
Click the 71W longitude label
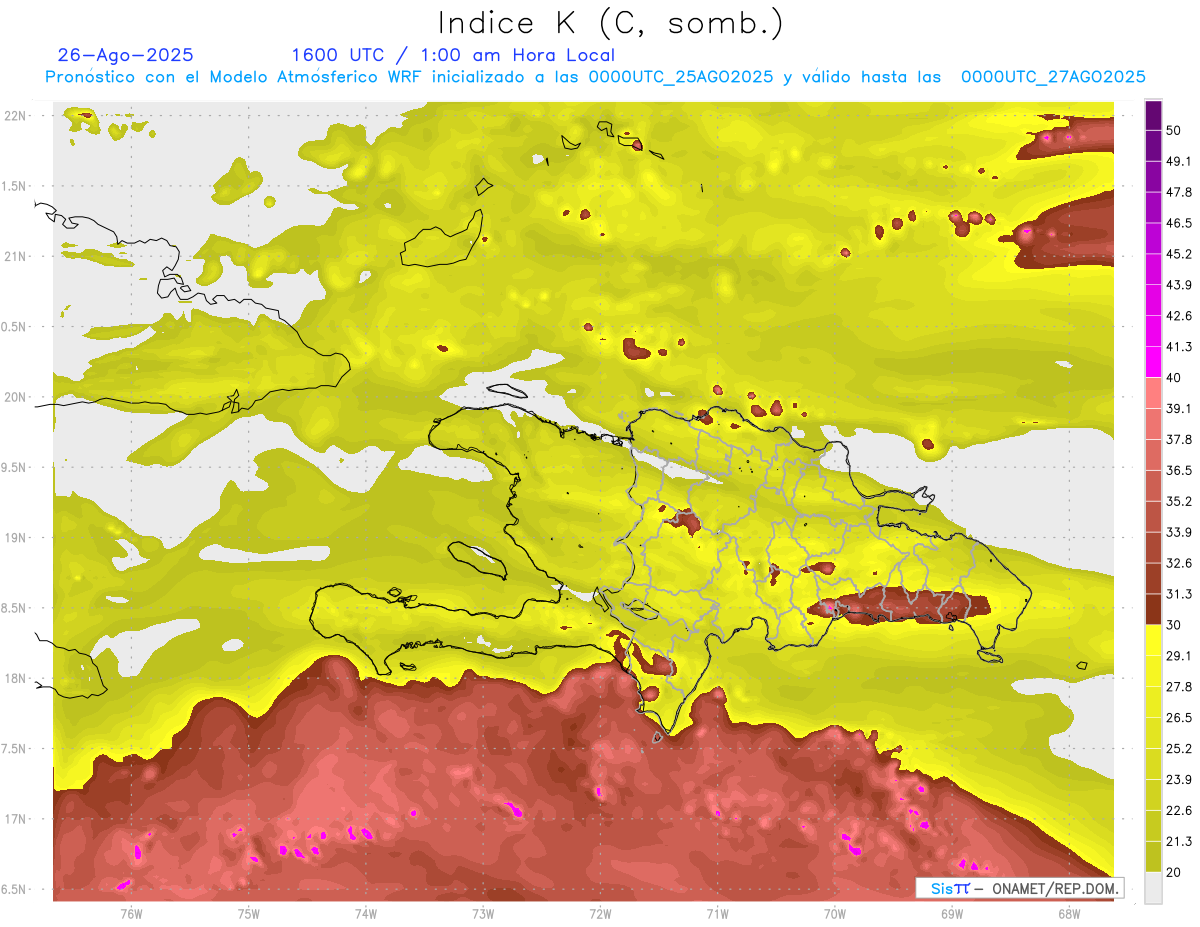tap(717, 913)
